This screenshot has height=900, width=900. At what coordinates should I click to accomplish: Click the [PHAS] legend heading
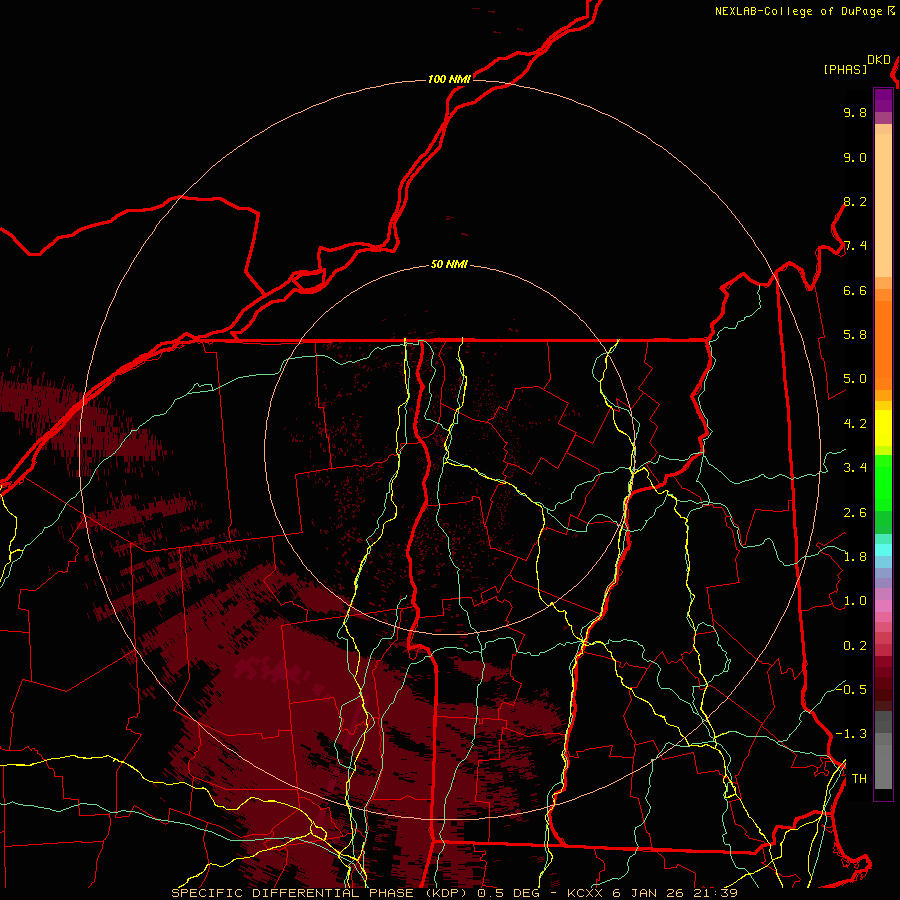click(845, 69)
